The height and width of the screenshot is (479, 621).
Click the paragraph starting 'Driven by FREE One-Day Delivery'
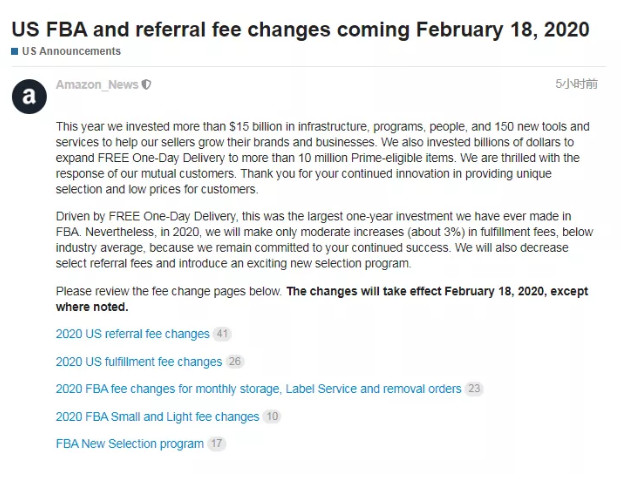click(x=320, y=240)
